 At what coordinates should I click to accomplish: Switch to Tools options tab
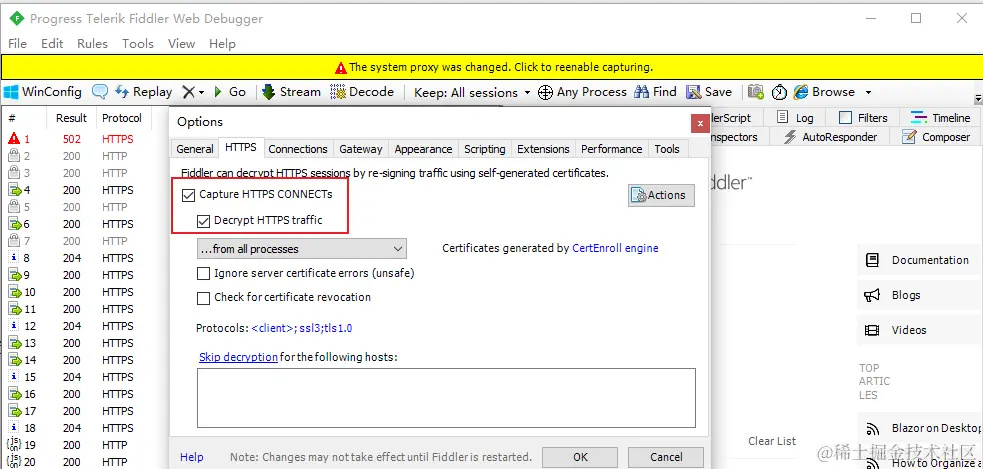click(x=667, y=149)
